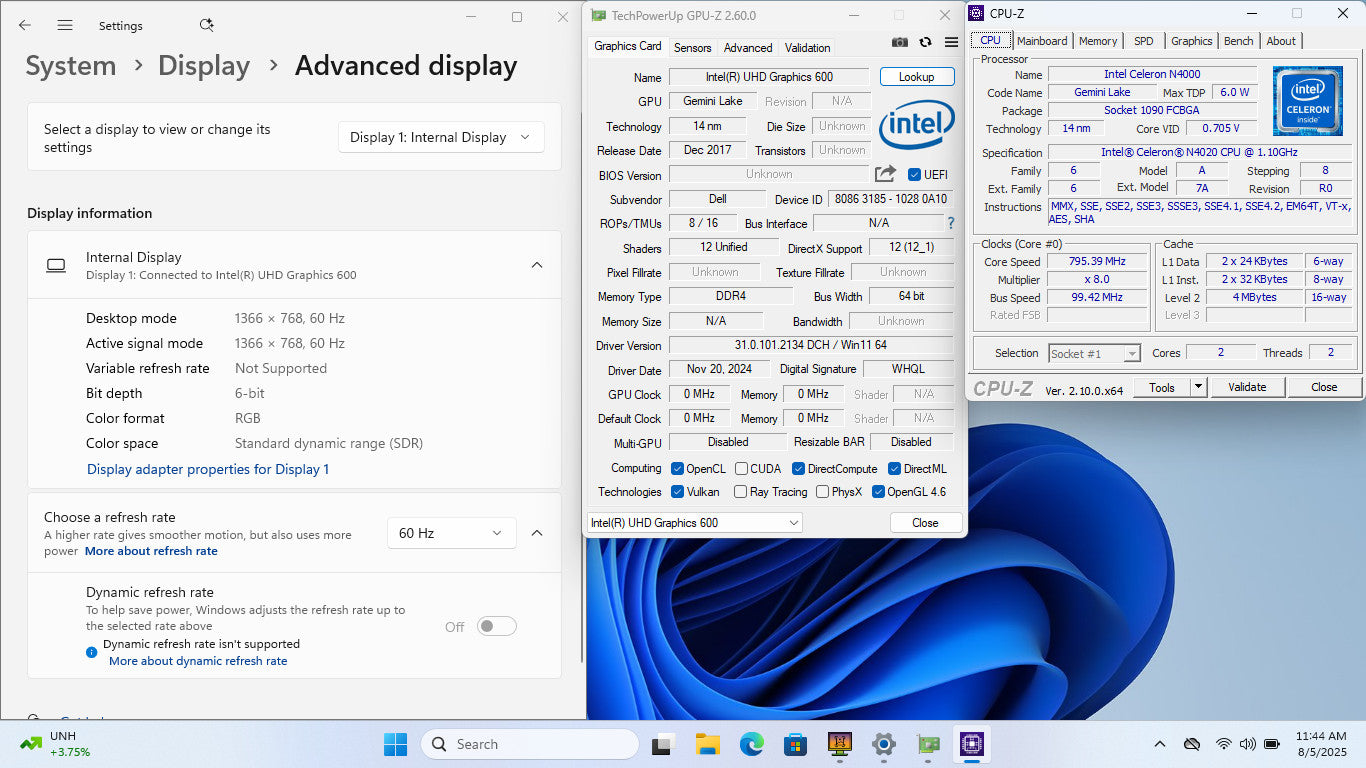Click the Lookup button in GPU-Z
This screenshot has width=1366, height=768.
(x=916, y=77)
